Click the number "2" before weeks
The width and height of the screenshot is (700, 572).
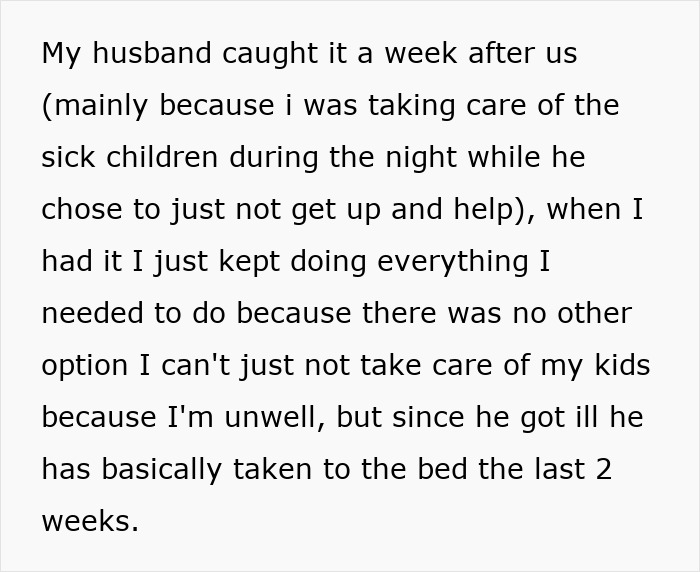coord(603,469)
